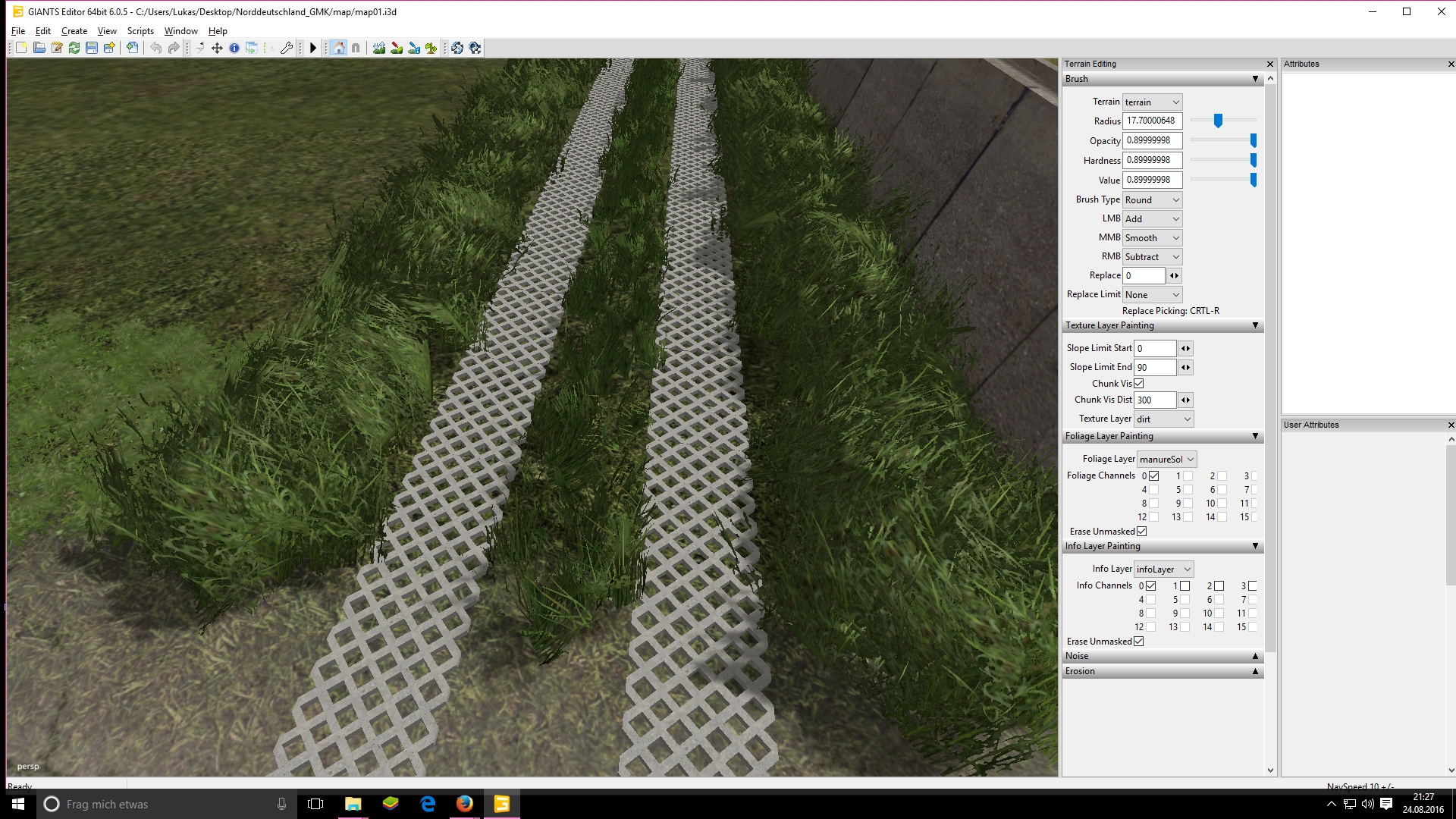Enable Info Channel 1 checkbox
Image resolution: width=1456 pixels, height=819 pixels.
coord(1185,586)
